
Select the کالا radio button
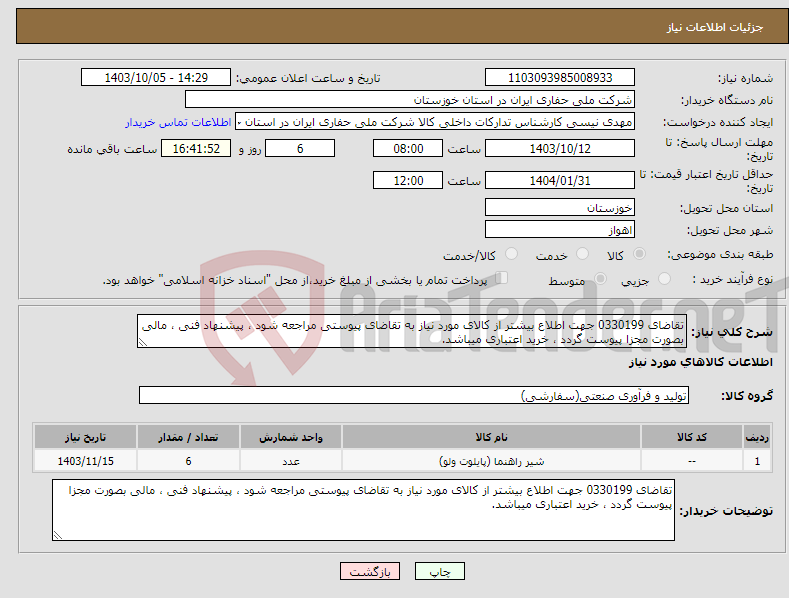[x=639, y=254]
